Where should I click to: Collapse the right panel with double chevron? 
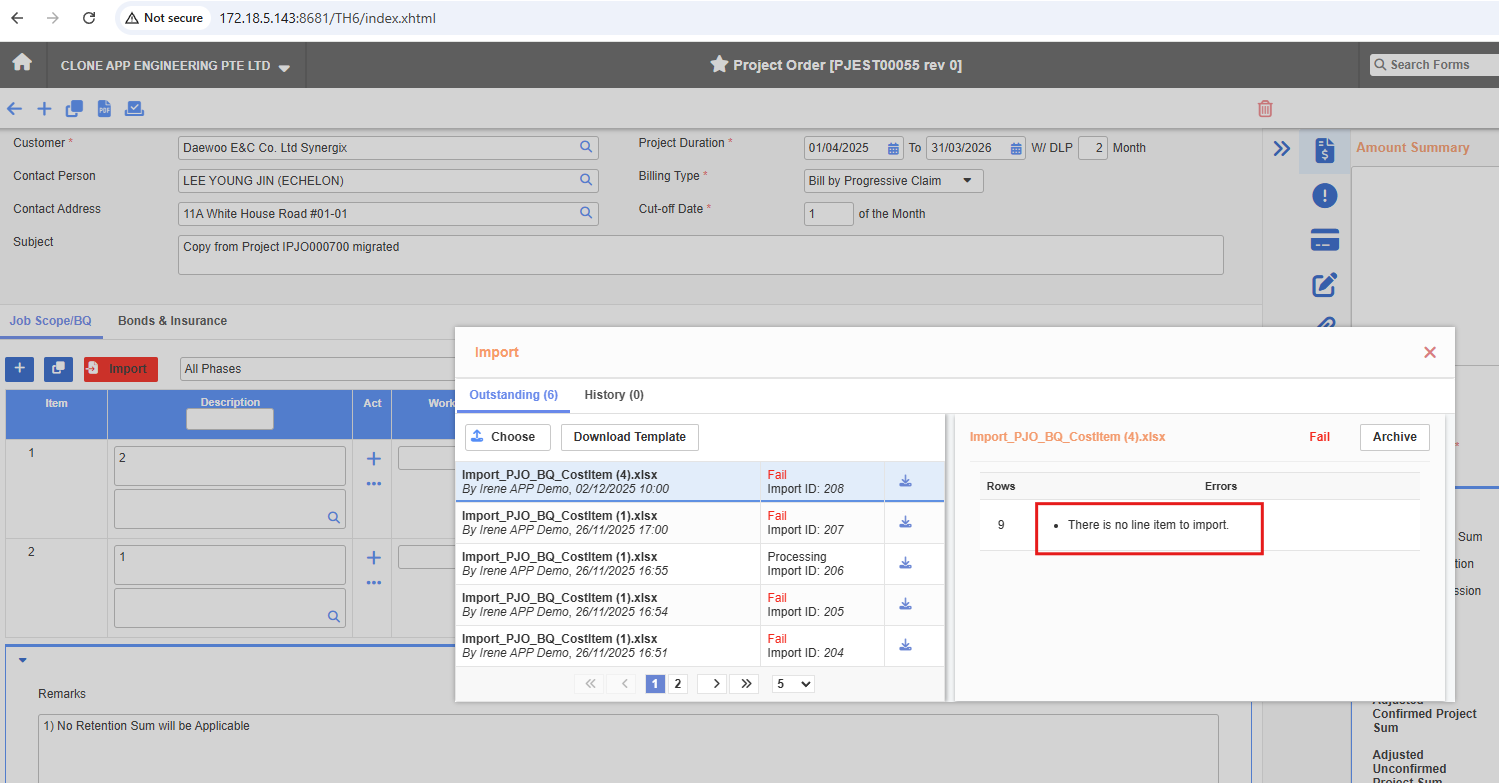click(1281, 149)
